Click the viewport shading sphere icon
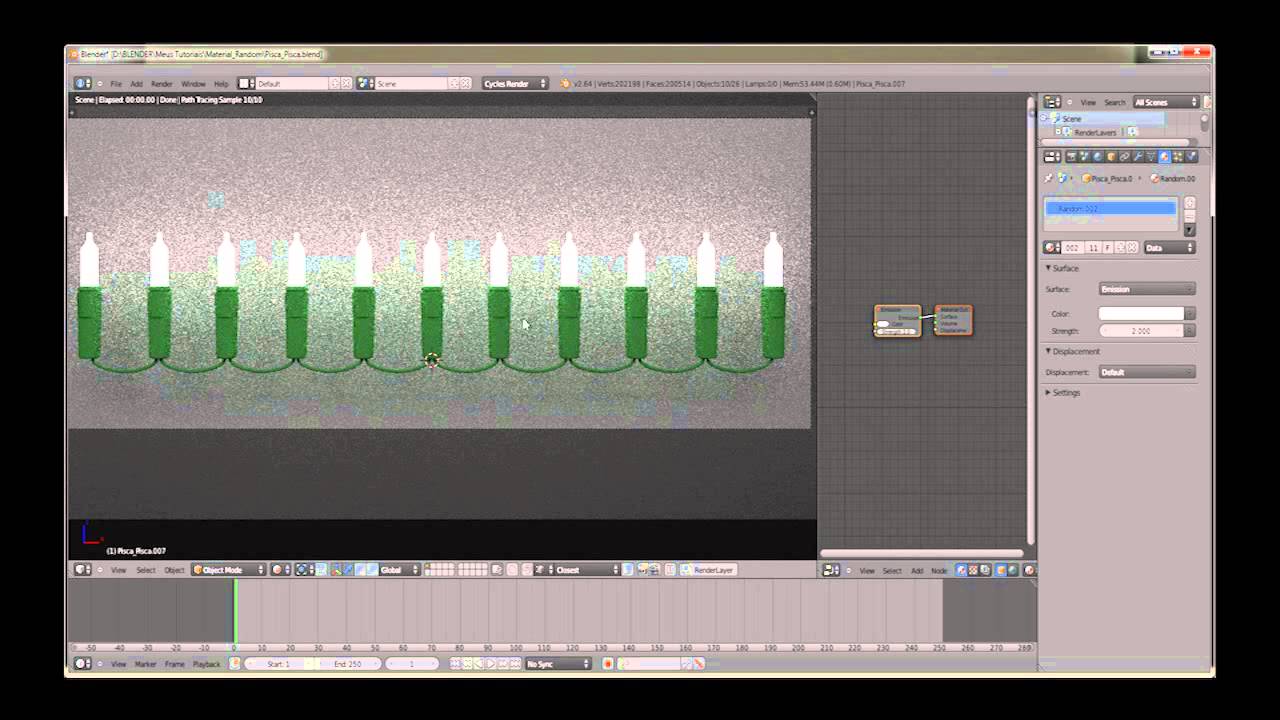Viewport: 1280px width, 720px height. pos(279,570)
